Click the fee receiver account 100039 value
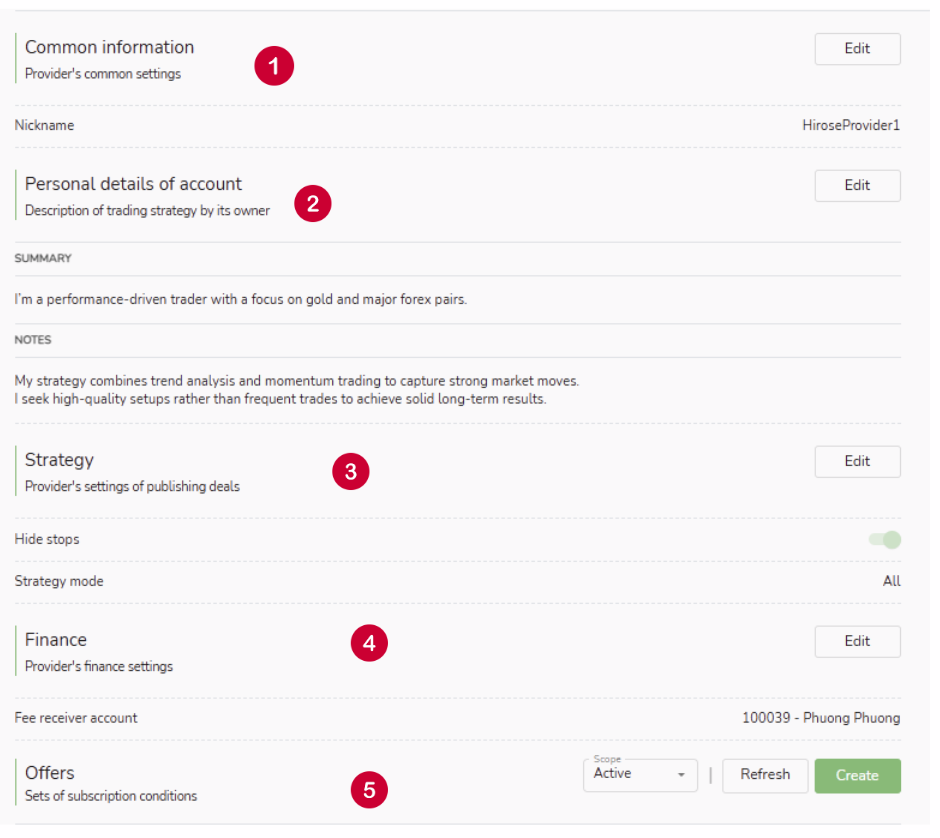Viewport: 940px width, 838px height. coord(821,718)
